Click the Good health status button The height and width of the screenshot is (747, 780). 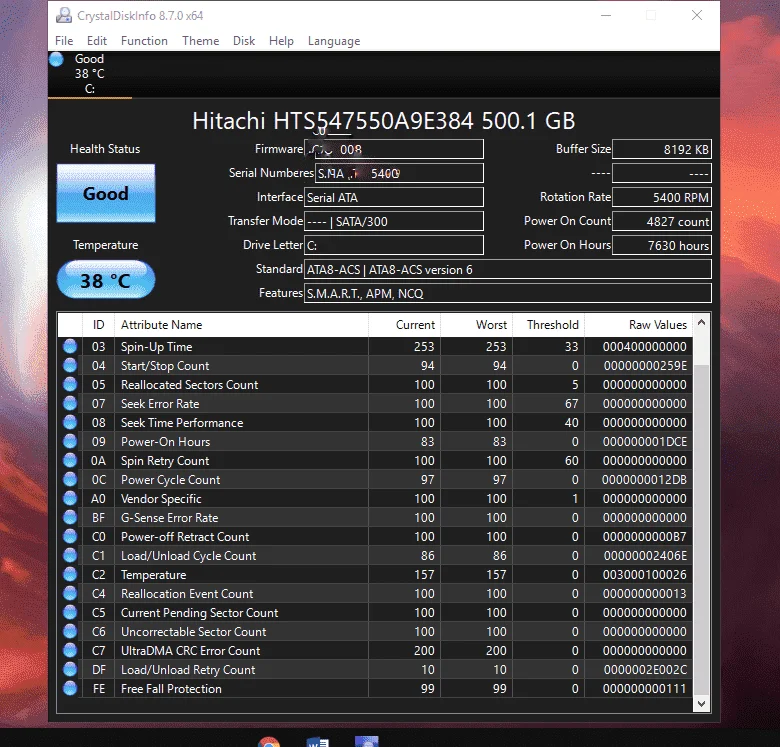[106, 193]
